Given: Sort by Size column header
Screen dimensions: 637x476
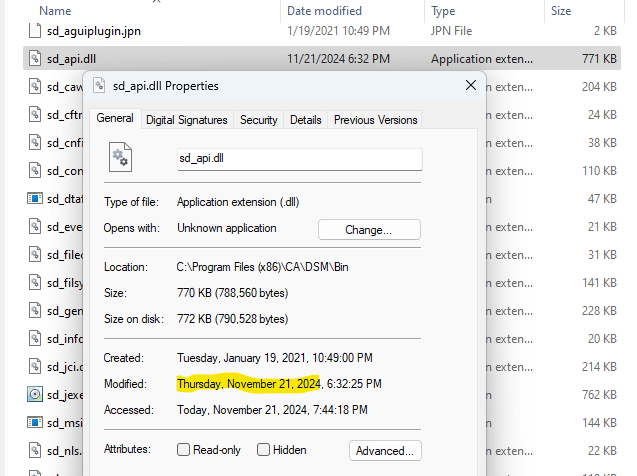Looking at the screenshot, I should pyautogui.click(x=561, y=11).
